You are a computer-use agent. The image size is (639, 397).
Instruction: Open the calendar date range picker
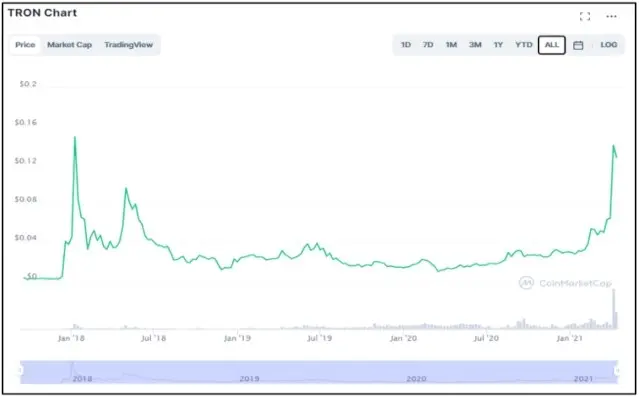pos(578,45)
